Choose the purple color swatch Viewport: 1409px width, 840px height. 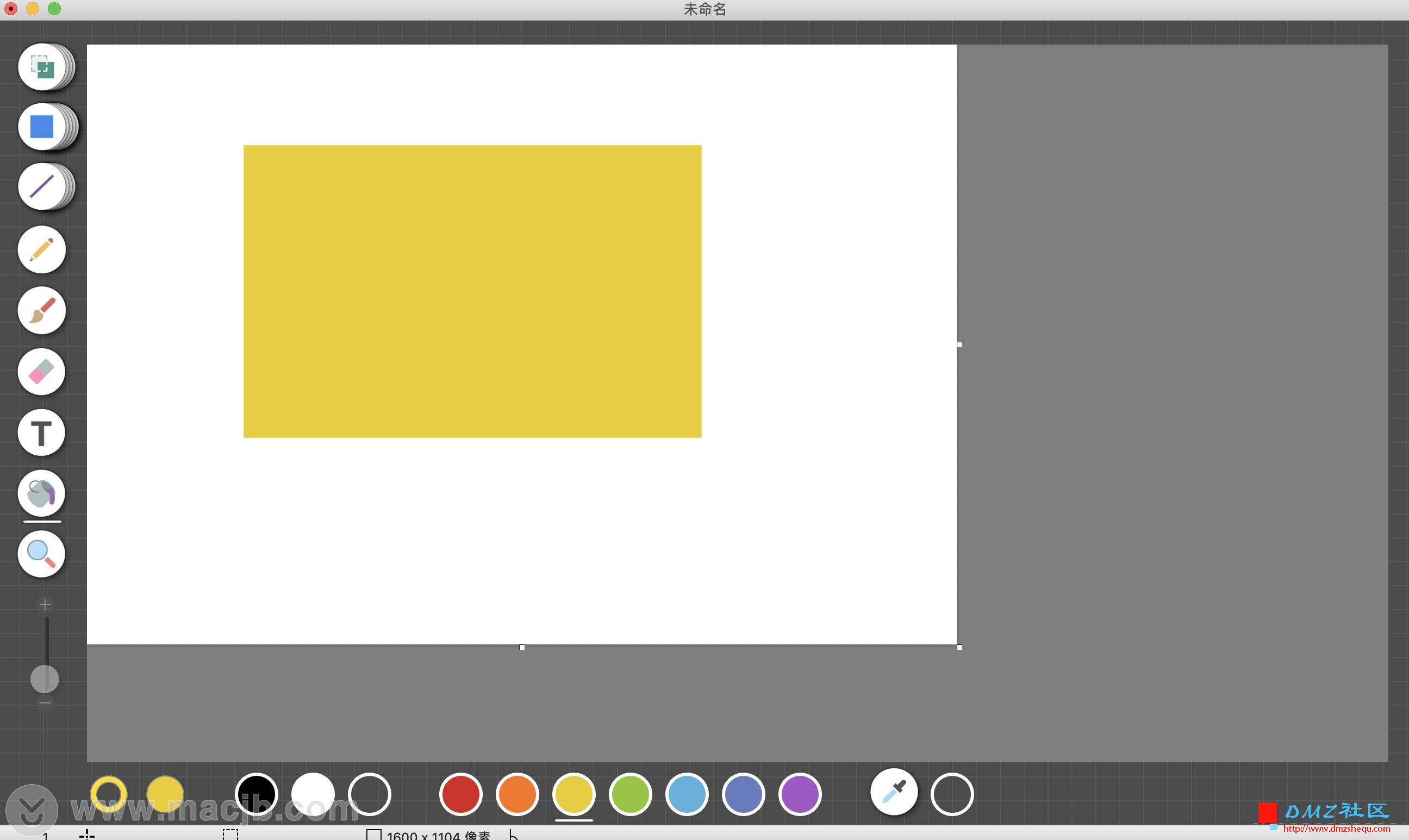coord(800,794)
